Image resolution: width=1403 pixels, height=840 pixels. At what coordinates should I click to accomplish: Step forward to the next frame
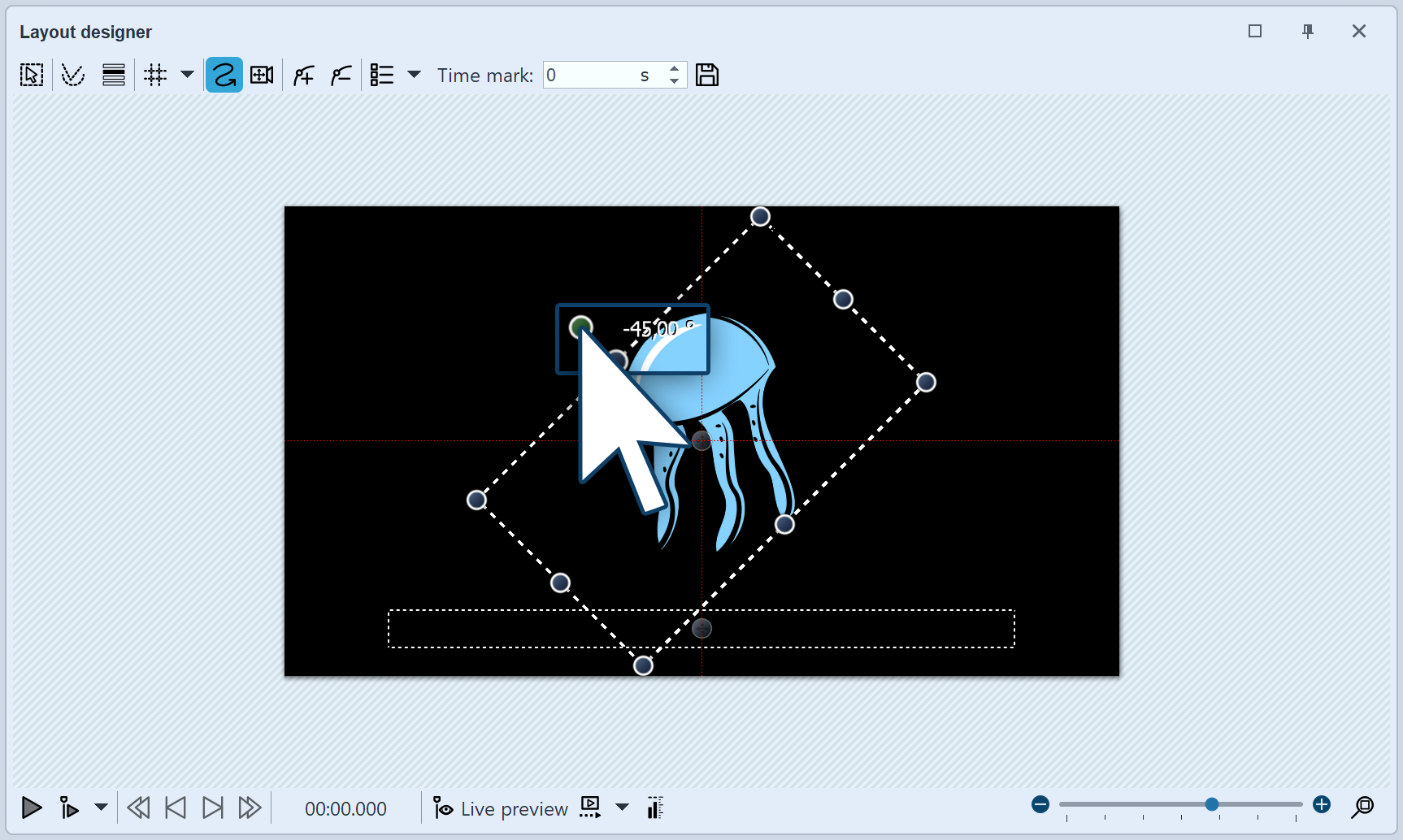[x=213, y=808]
